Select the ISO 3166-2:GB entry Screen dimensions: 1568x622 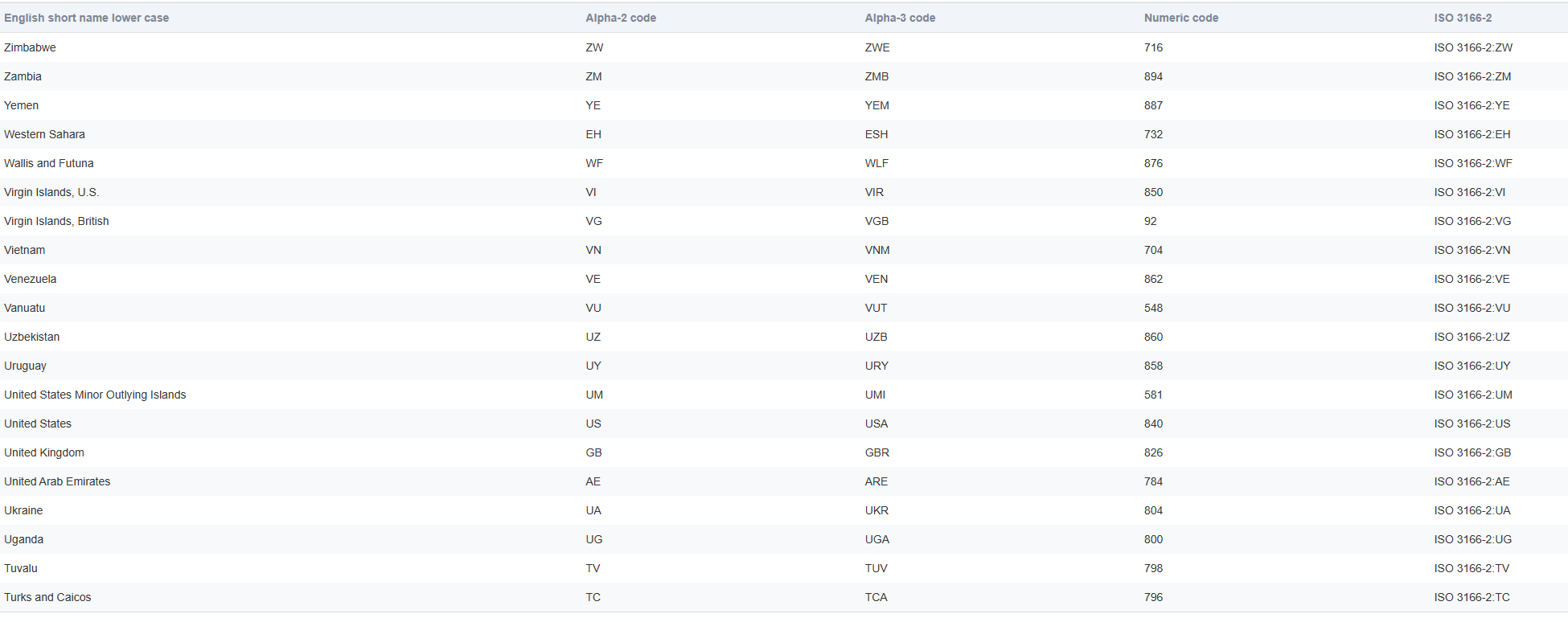pos(1472,452)
